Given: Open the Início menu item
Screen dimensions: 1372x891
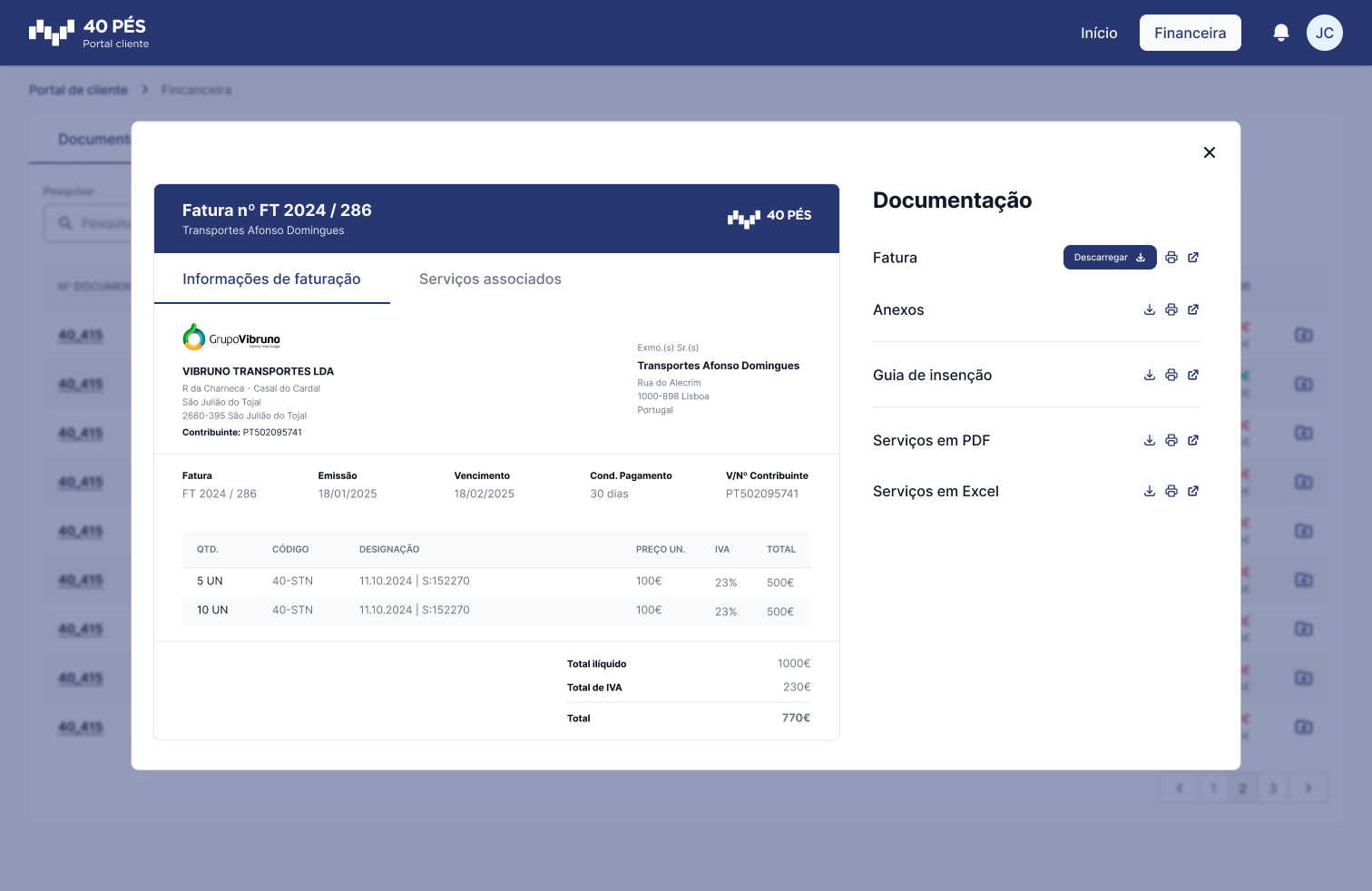Looking at the screenshot, I should click(x=1098, y=32).
